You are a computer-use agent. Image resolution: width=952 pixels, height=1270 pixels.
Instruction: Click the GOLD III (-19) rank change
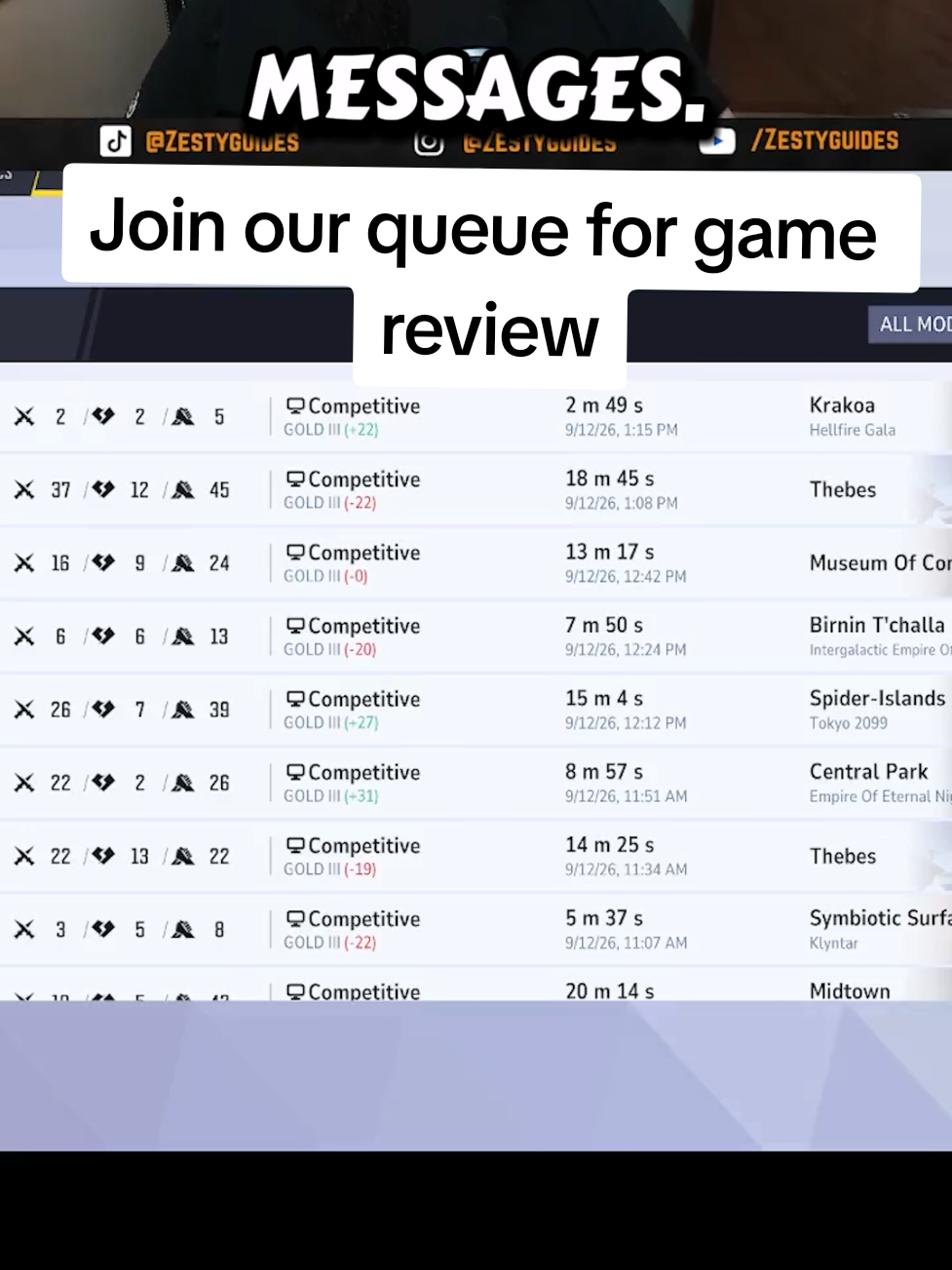point(329,869)
